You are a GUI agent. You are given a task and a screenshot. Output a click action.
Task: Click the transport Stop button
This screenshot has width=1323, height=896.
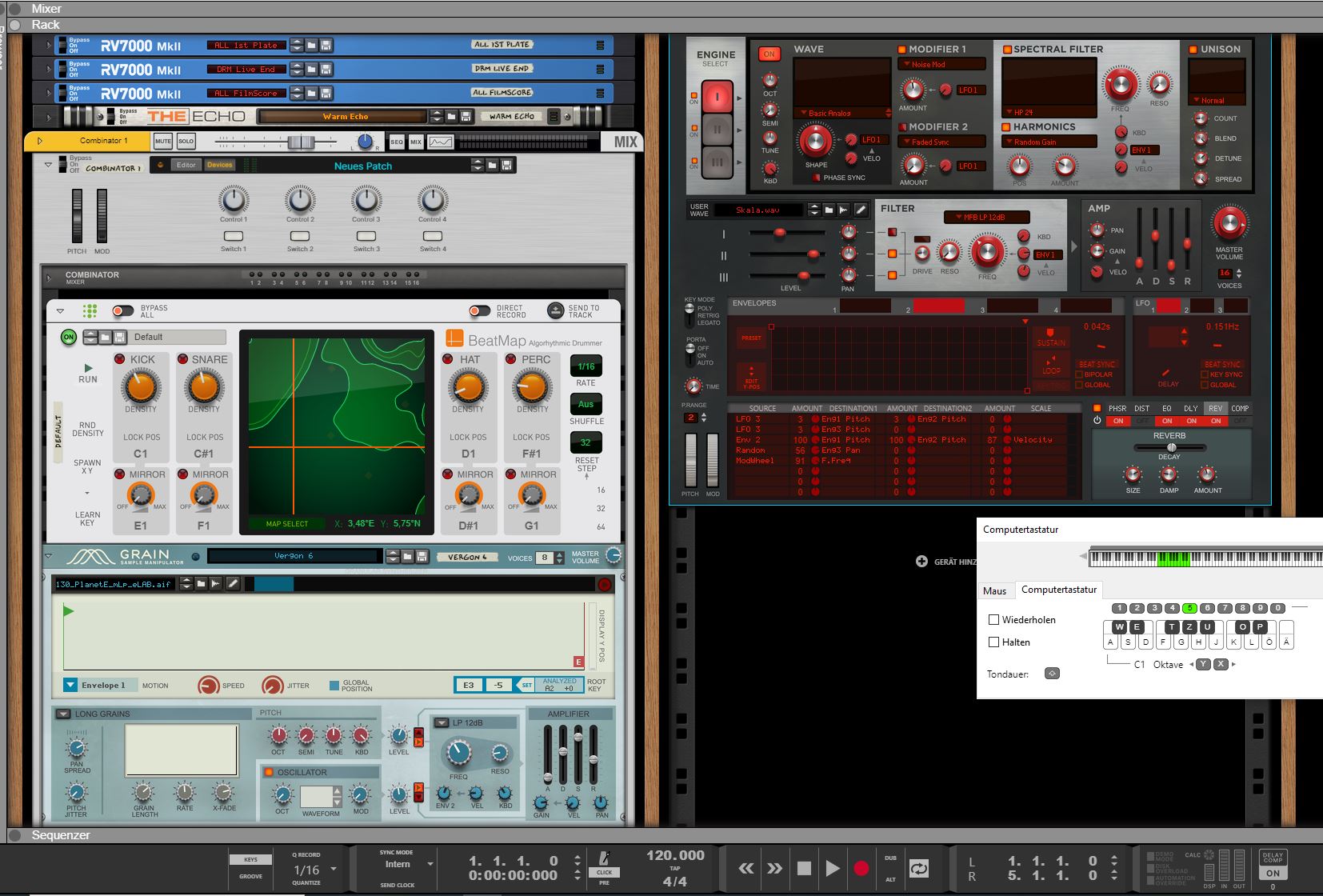(805, 868)
